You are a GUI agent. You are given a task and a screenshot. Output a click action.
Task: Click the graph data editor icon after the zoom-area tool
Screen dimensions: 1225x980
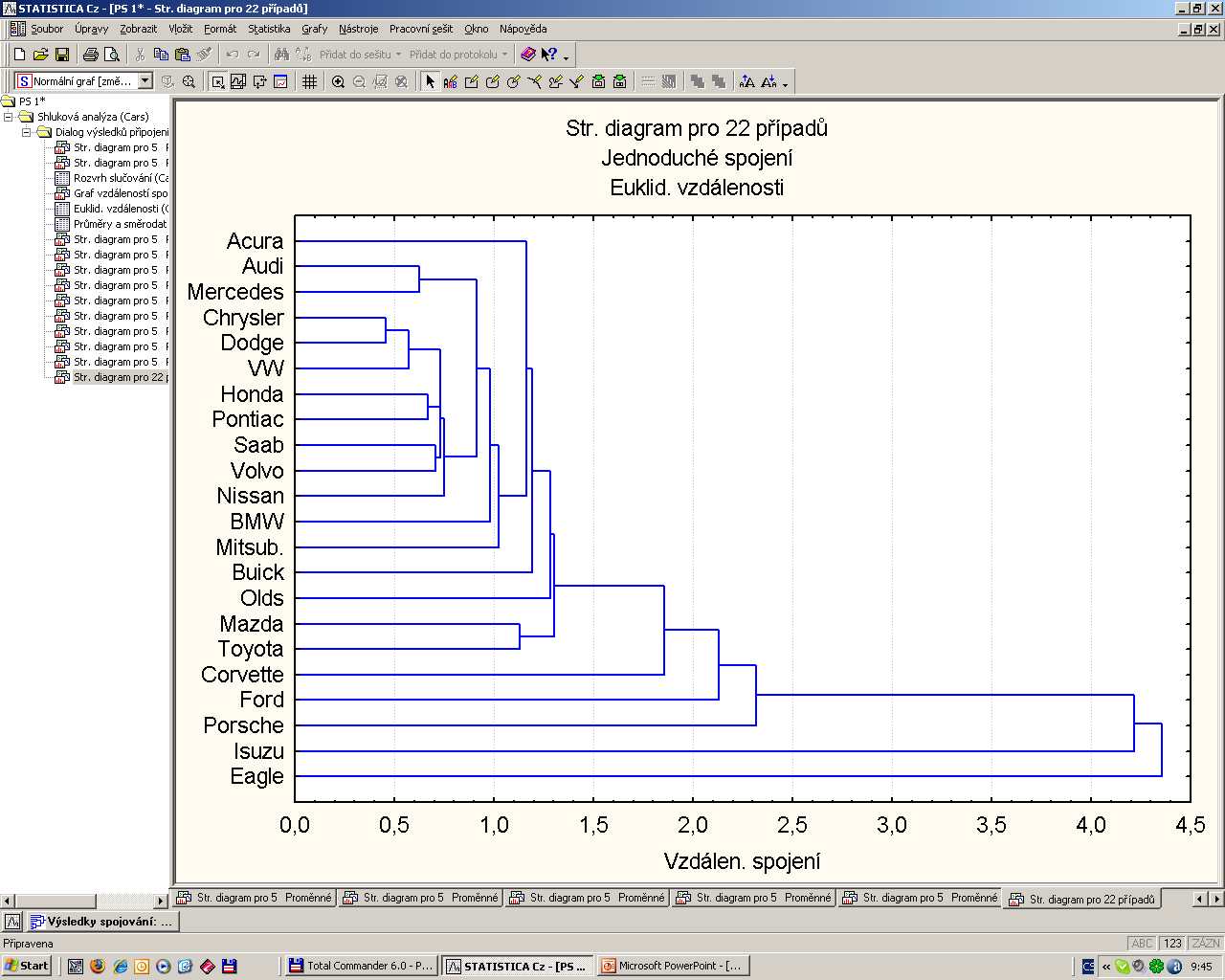238,81
